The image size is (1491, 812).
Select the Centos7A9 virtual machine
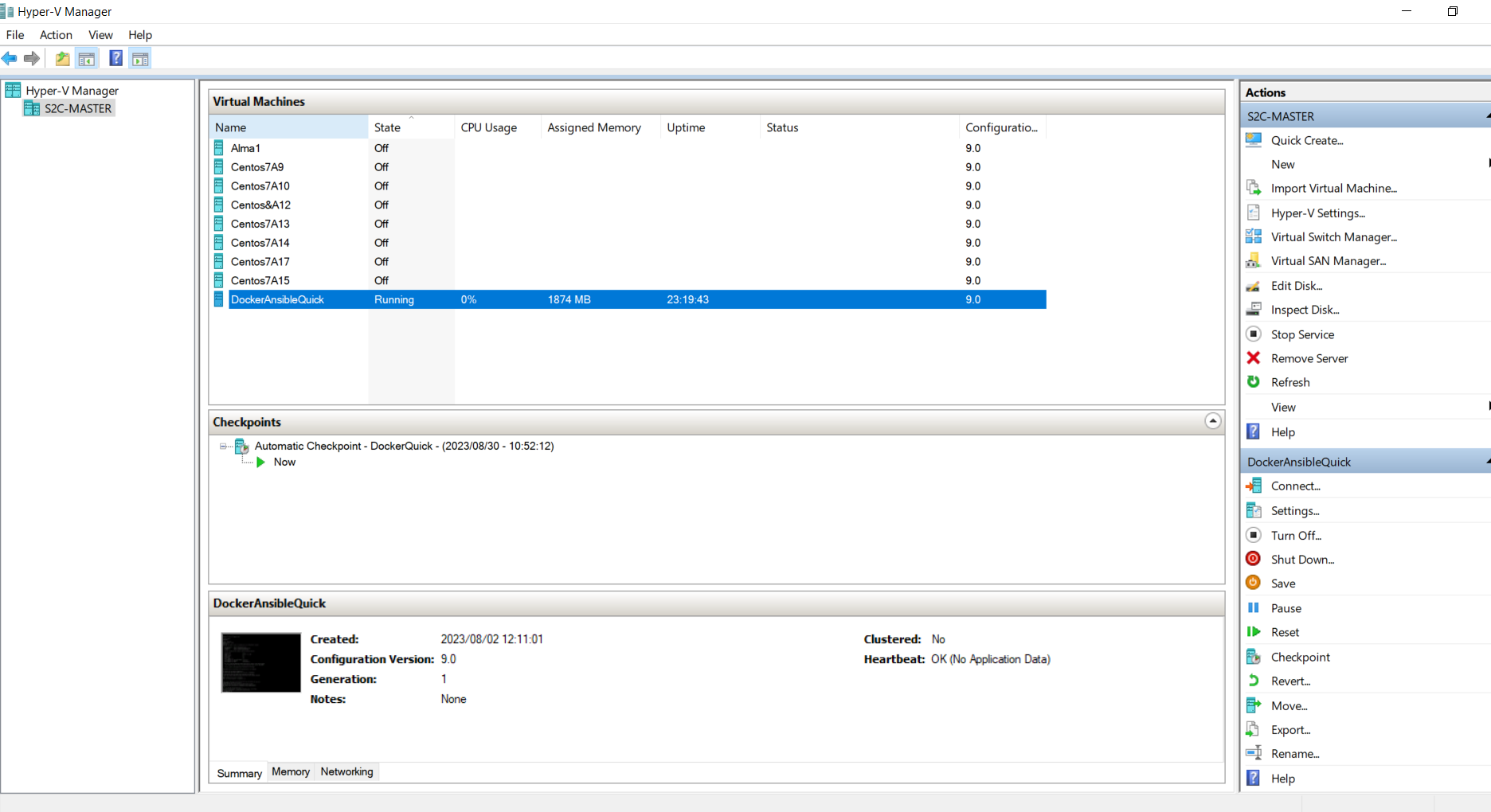[x=628, y=167]
